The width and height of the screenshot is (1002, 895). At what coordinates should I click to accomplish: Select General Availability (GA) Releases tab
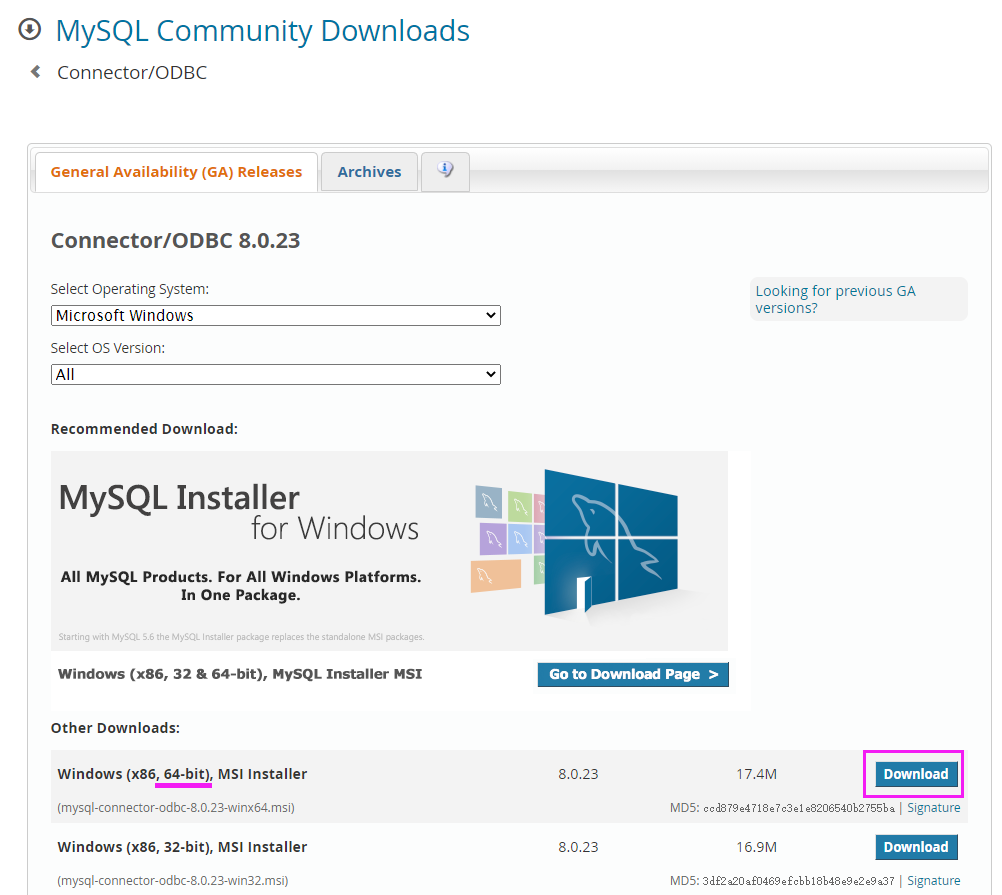(x=176, y=172)
